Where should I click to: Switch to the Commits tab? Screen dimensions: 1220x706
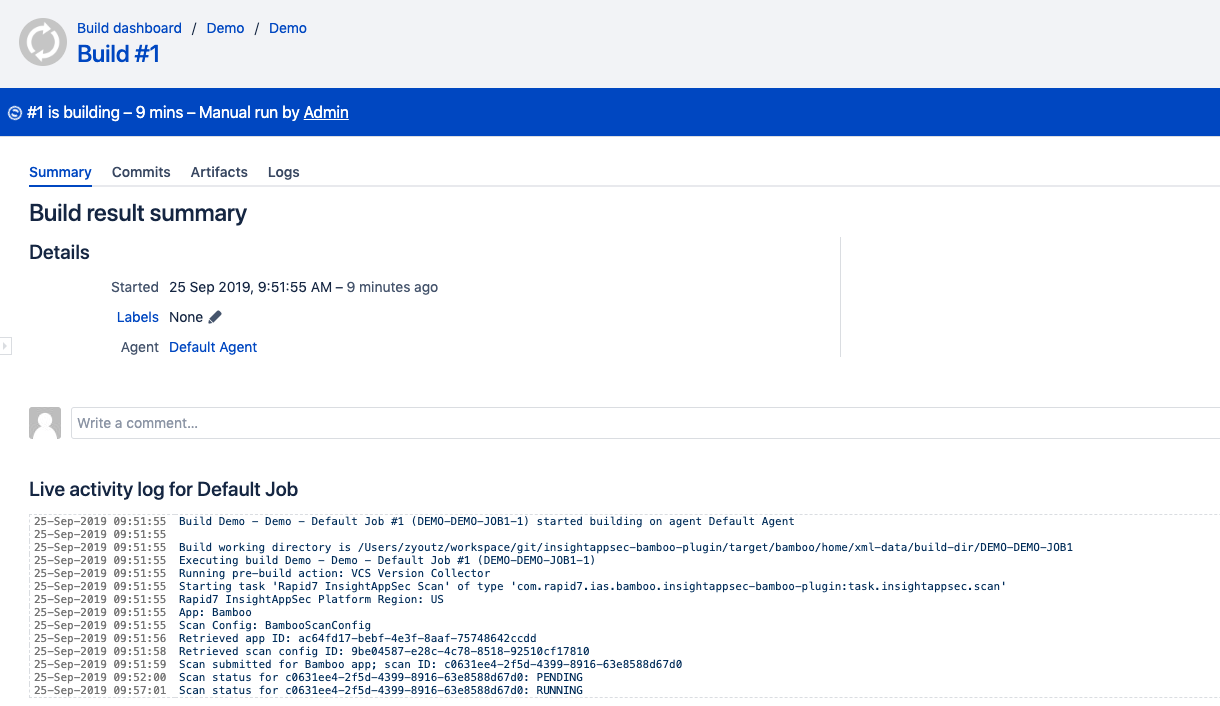[x=141, y=172]
